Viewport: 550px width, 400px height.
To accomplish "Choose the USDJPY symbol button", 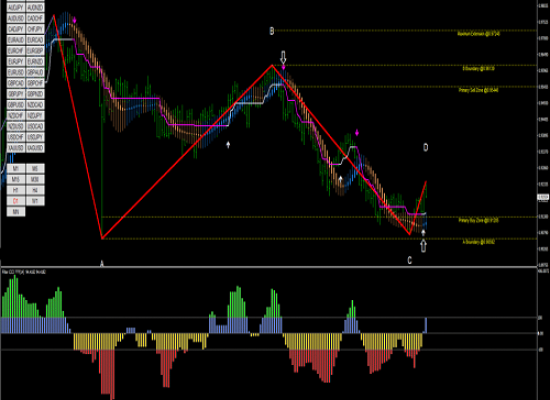I will [x=35, y=137].
